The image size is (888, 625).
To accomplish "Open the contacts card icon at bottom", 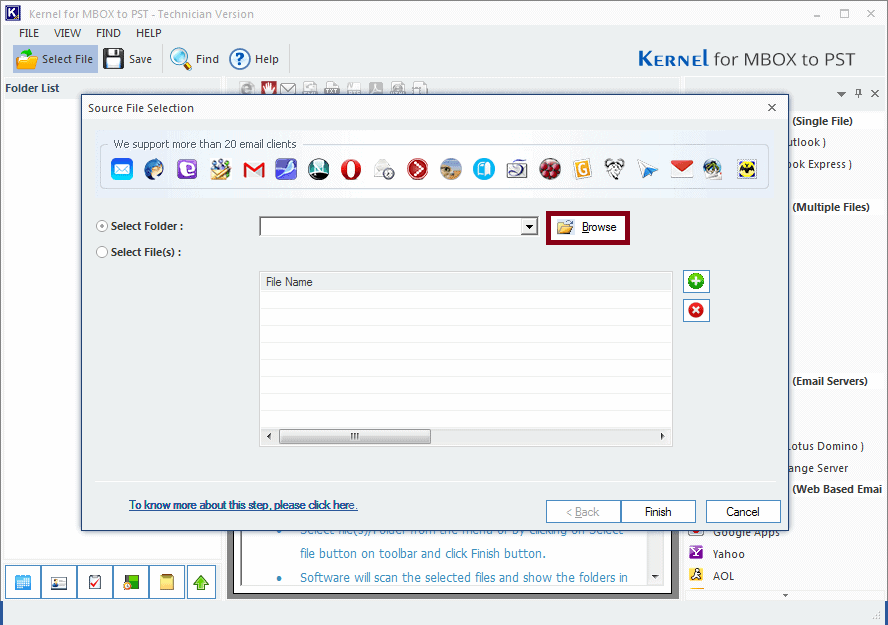I will (59, 582).
